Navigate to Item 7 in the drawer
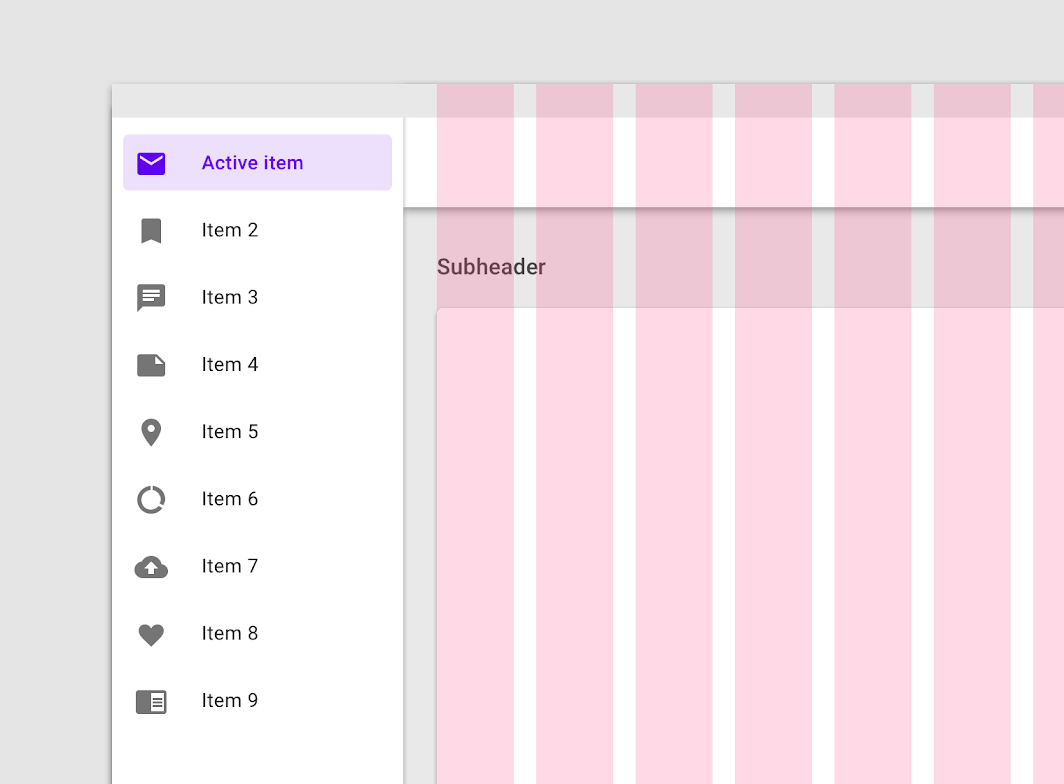 coord(229,566)
